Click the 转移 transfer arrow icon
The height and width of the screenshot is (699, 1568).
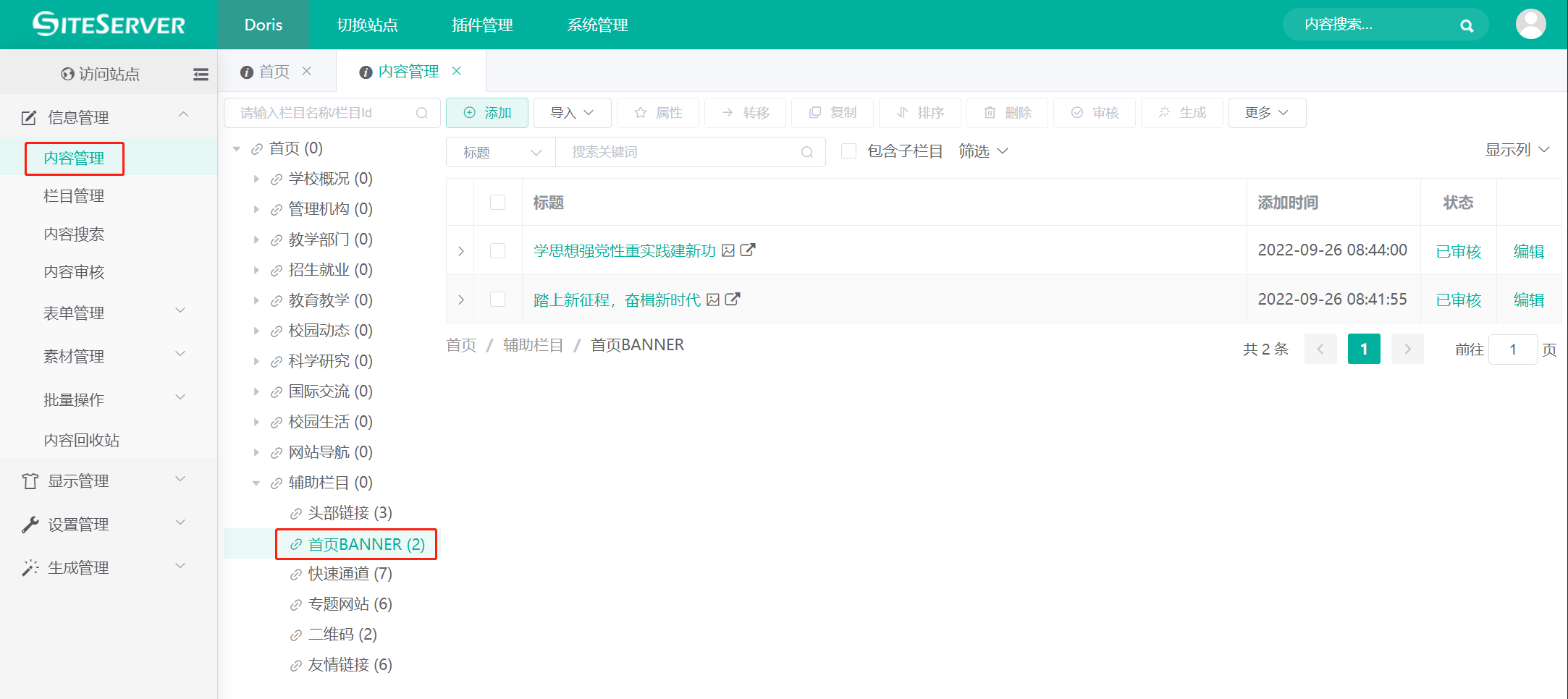(x=728, y=113)
